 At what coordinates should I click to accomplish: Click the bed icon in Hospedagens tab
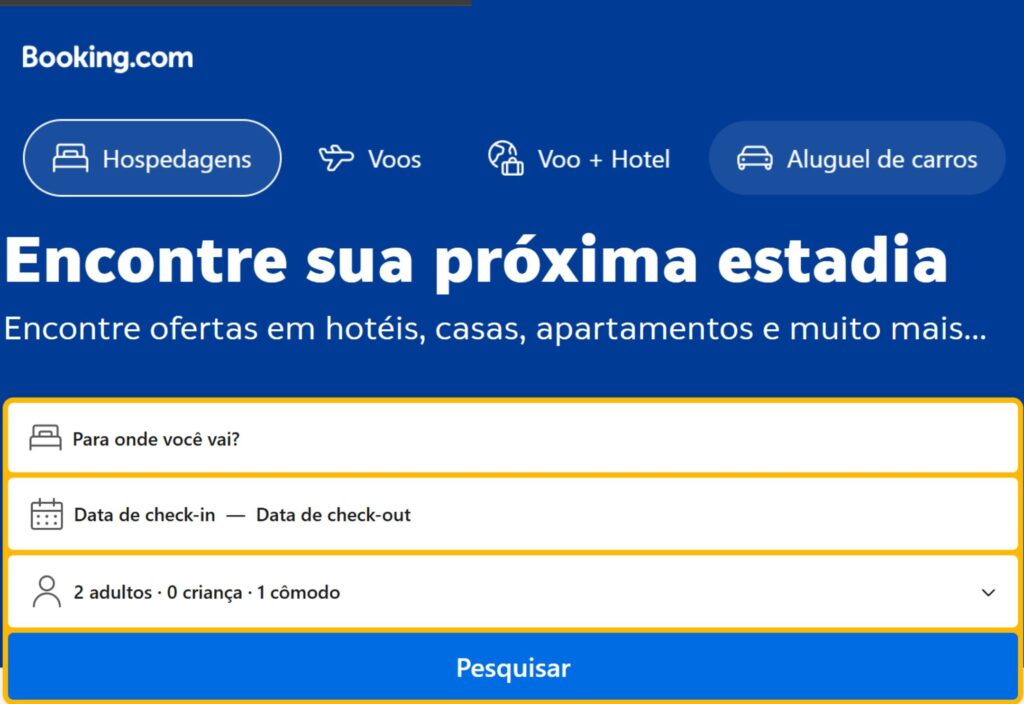[70, 158]
